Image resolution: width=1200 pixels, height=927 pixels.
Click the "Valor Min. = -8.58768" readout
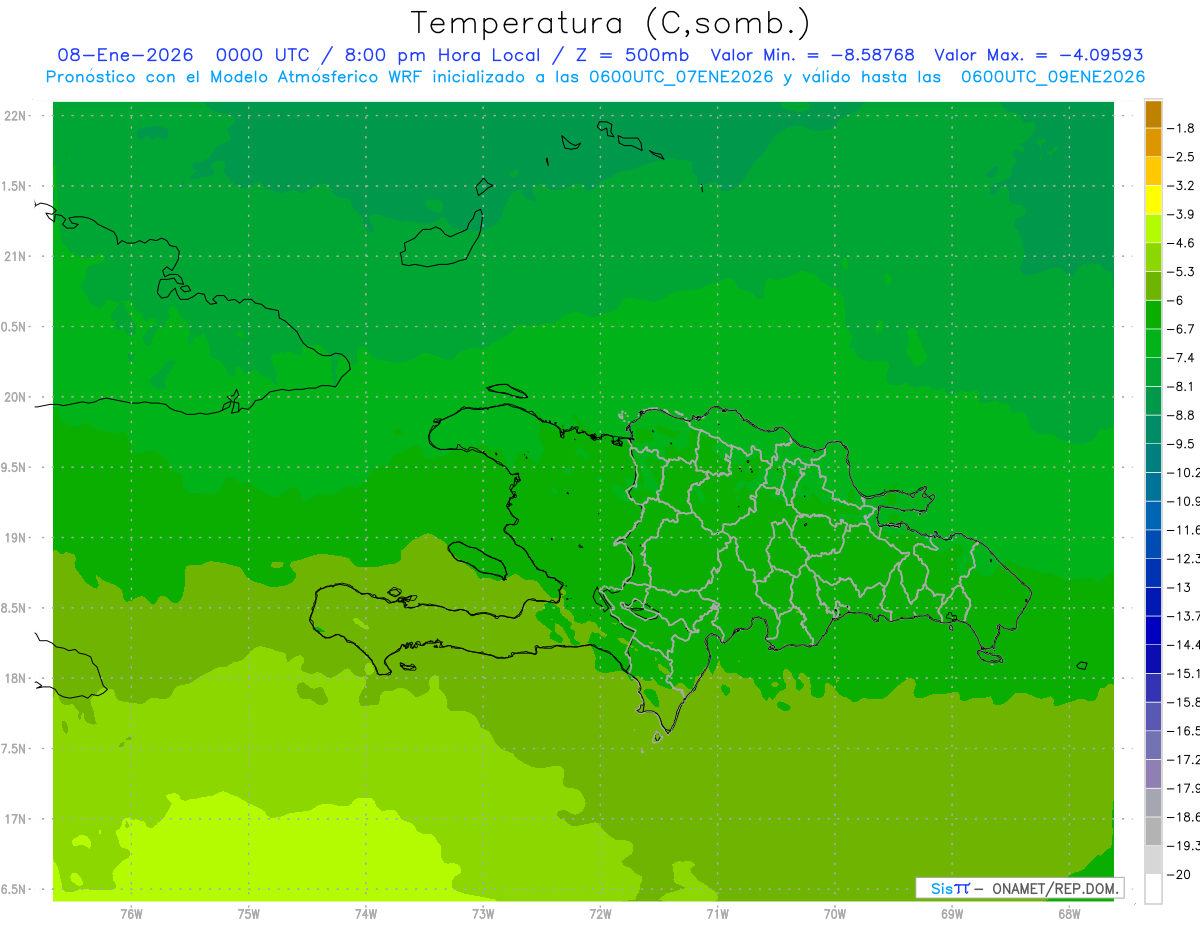pos(812,56)
